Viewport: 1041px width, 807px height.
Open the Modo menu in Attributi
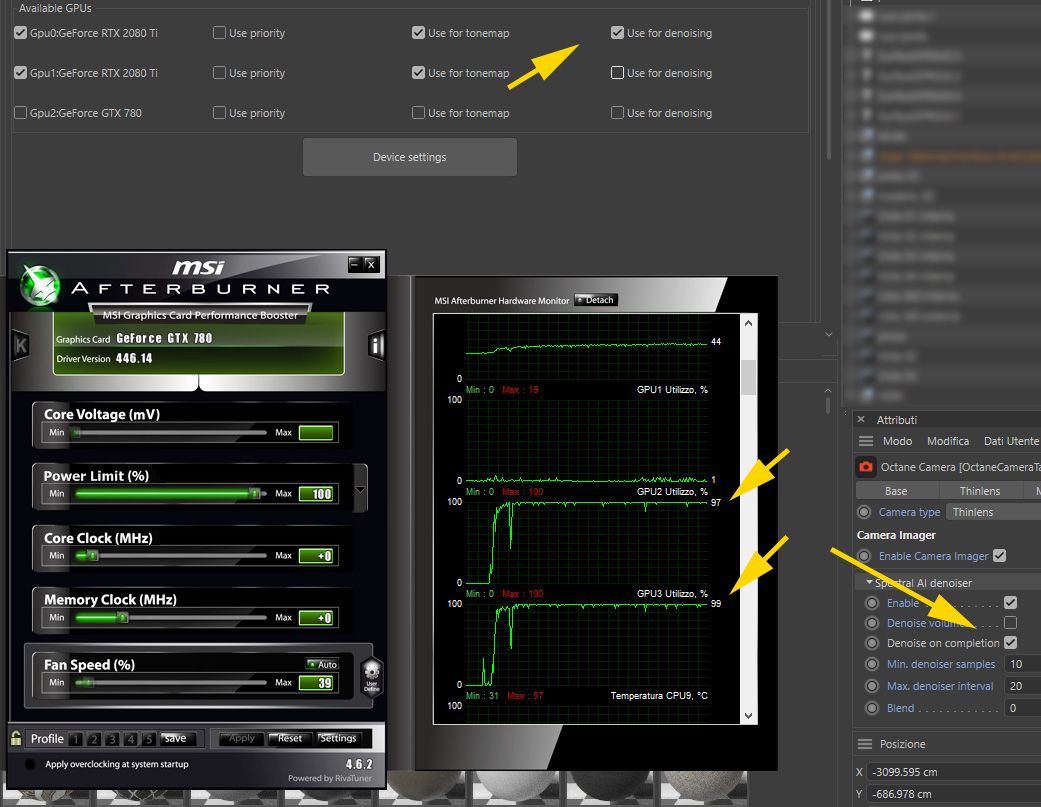point(898,441)
